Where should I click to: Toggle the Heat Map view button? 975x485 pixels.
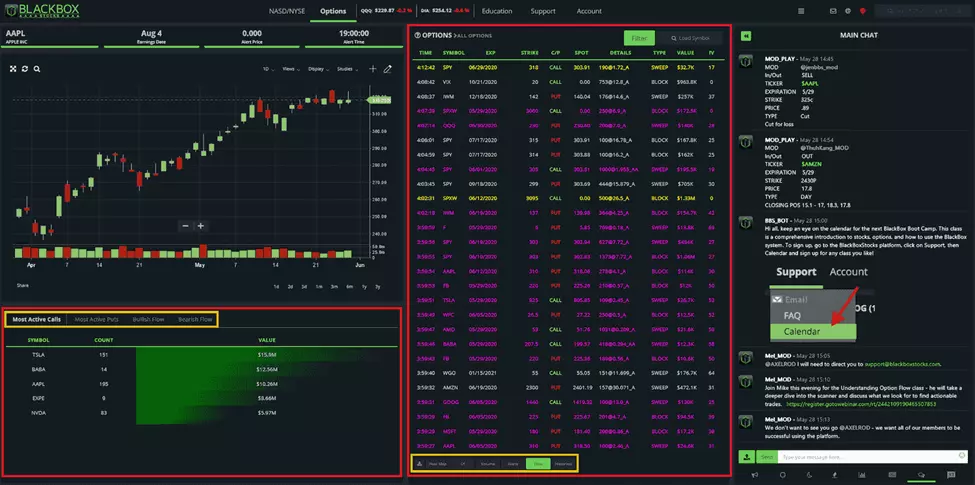(439, 463)
